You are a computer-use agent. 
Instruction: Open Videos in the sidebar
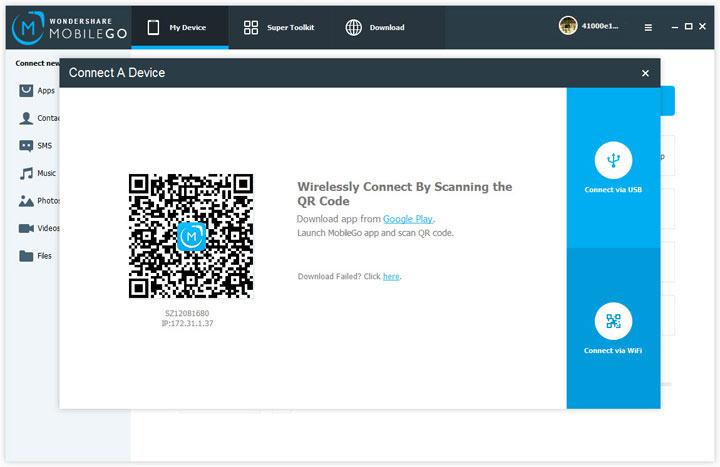pos(39,228)
